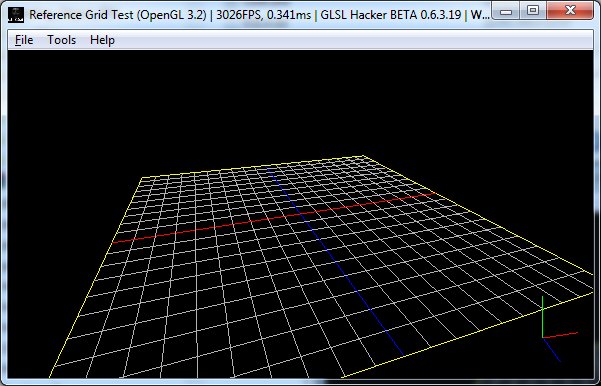Click the farthest corner of the yellow grid border
Image resolution: width=601 pixels, height=386 pixels.
click(363, 156)
